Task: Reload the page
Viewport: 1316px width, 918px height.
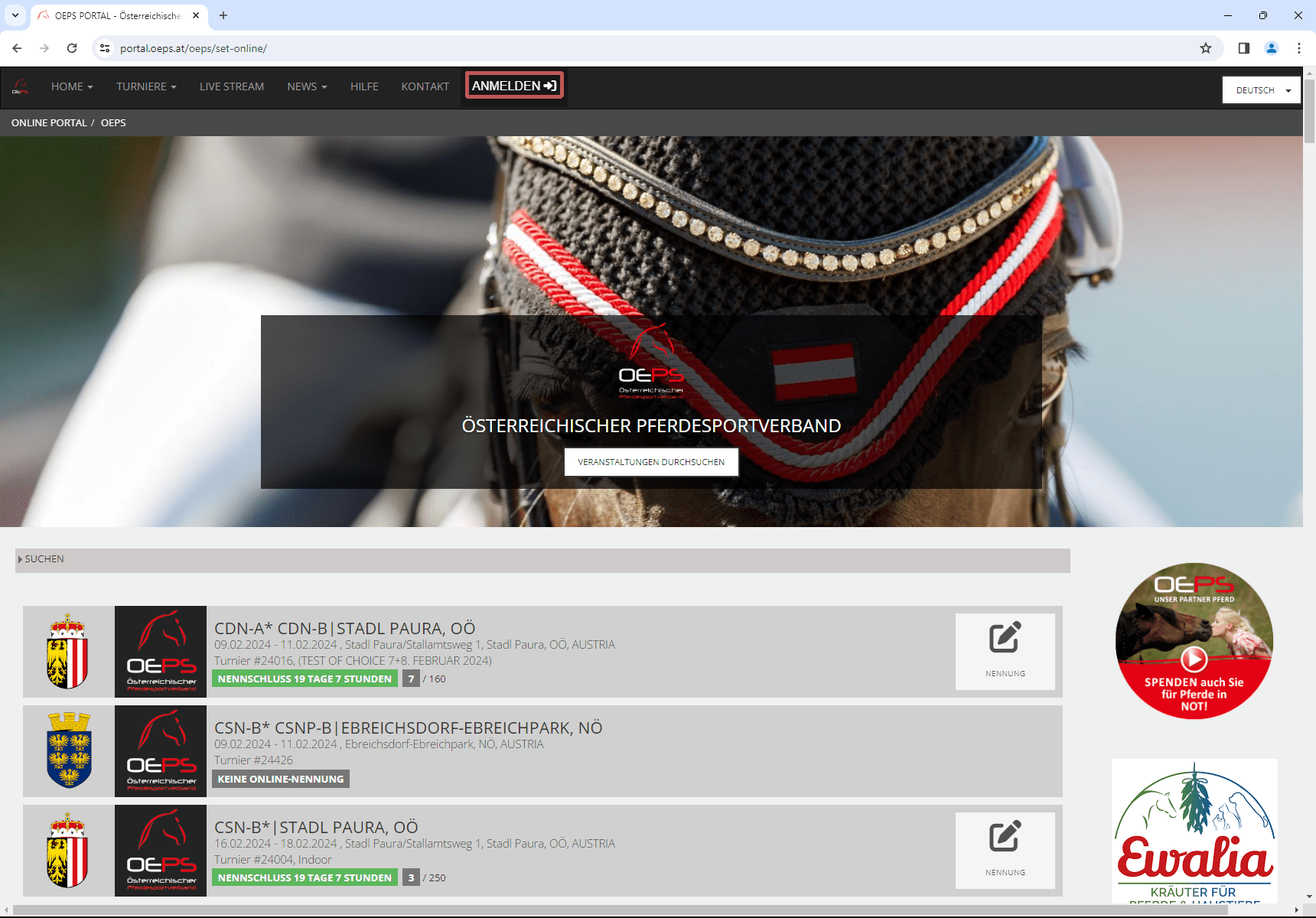Action: point(72,48)
